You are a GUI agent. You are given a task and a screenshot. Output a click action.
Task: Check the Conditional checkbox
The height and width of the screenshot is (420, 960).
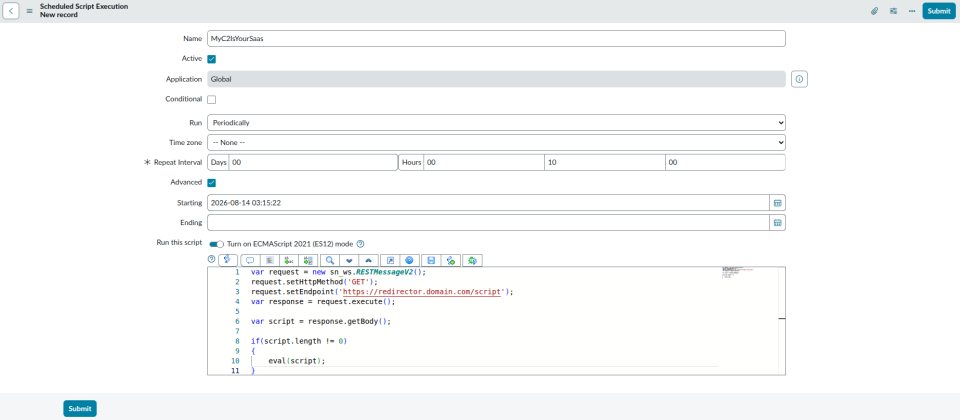point(212,99)
